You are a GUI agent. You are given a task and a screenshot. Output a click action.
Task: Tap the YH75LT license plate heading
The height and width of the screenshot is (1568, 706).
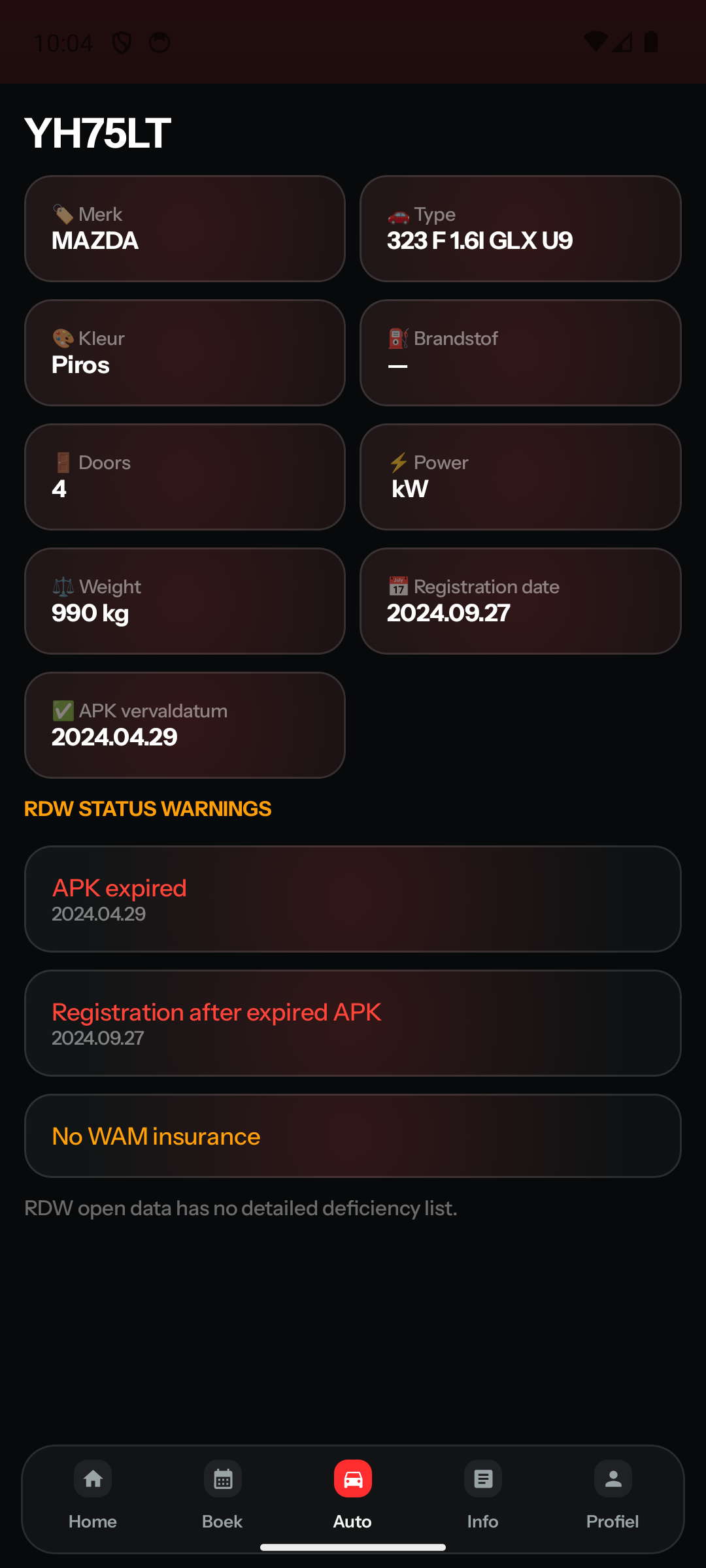coord(98,133)
